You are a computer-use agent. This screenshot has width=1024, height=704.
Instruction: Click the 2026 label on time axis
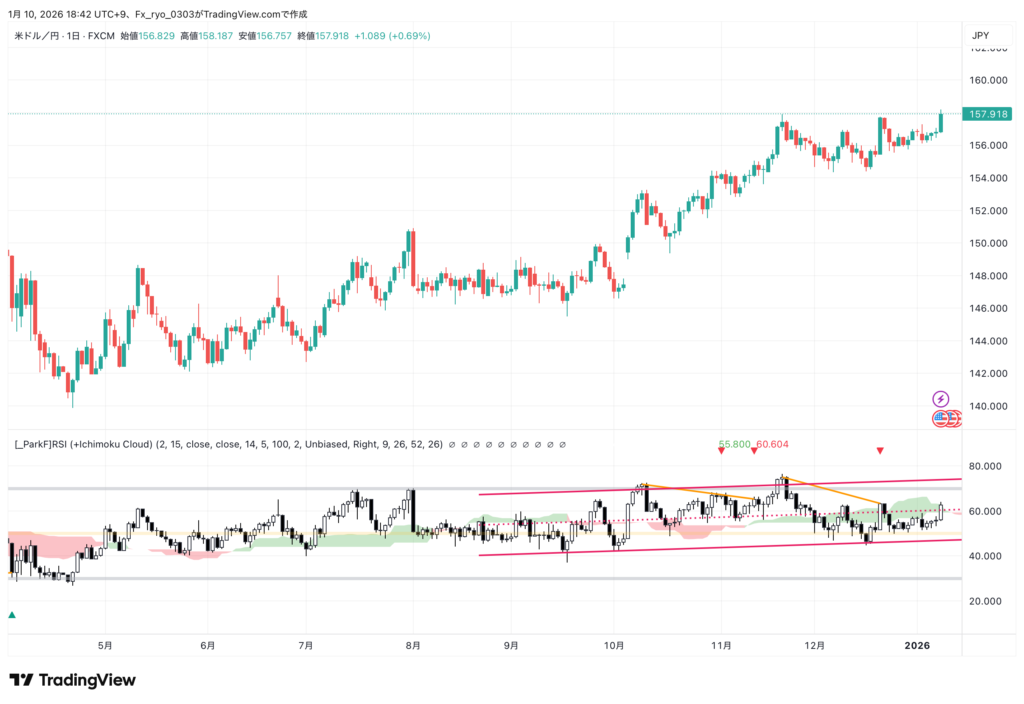(x=918, y=645)
